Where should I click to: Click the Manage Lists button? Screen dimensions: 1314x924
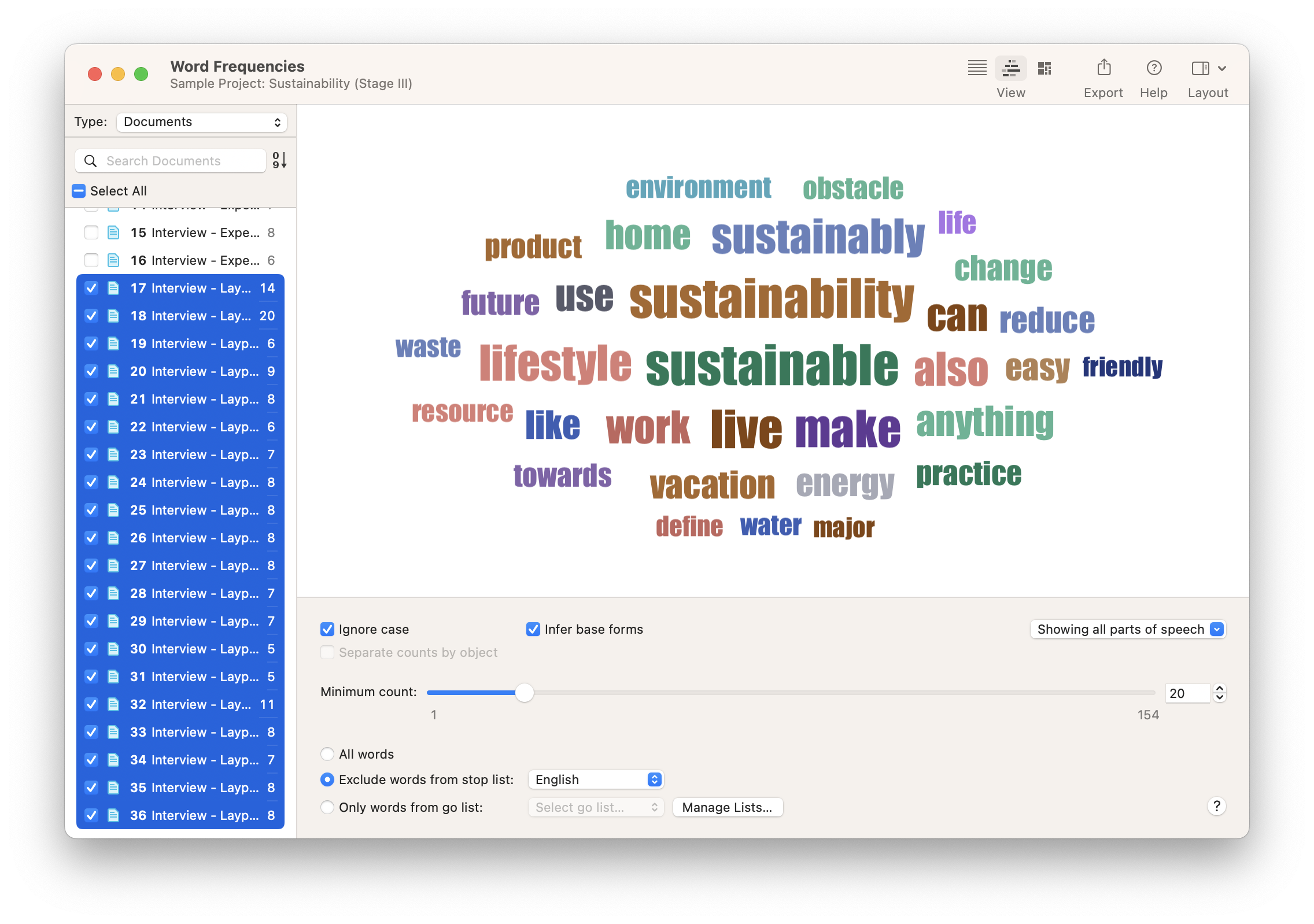point(727,807)
